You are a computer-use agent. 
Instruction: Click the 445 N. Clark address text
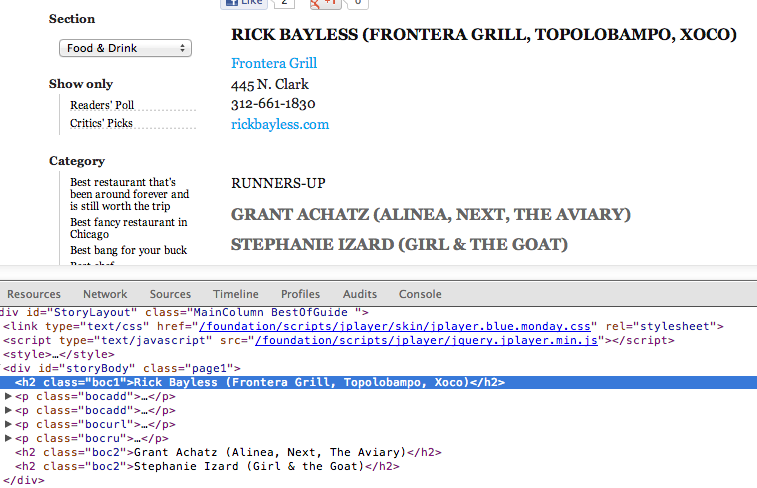point(270,84)
